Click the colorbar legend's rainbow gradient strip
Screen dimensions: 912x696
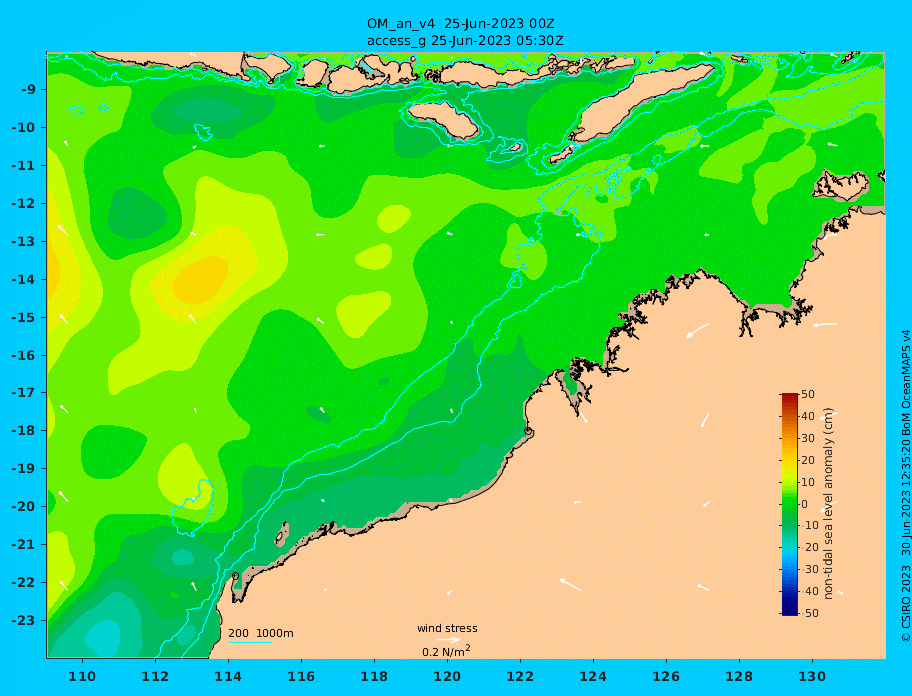pos(790,504)
